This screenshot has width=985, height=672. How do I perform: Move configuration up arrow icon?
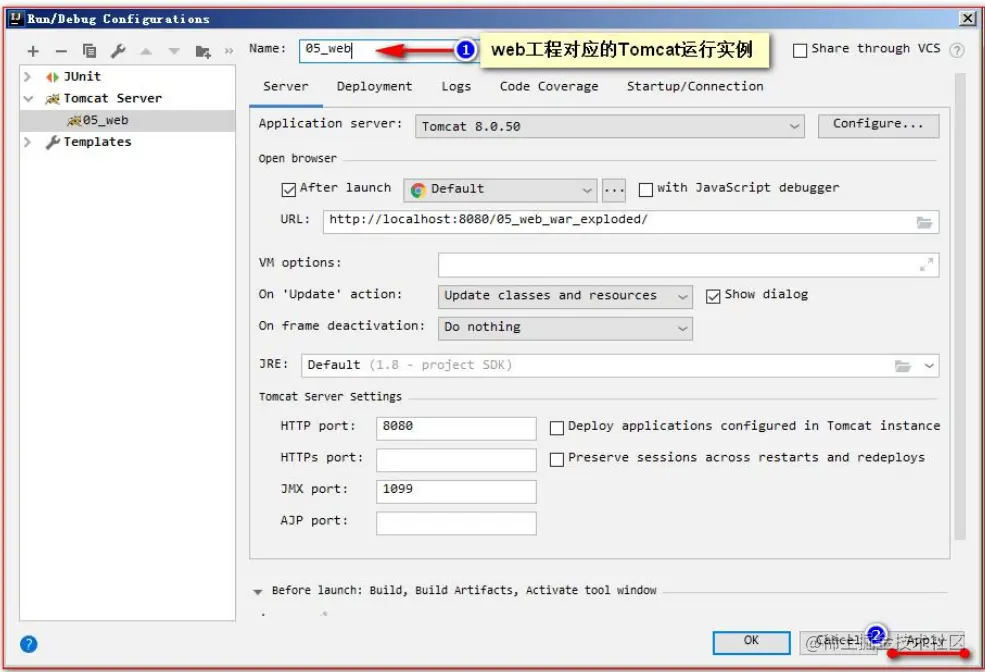[x=146, y=51]
